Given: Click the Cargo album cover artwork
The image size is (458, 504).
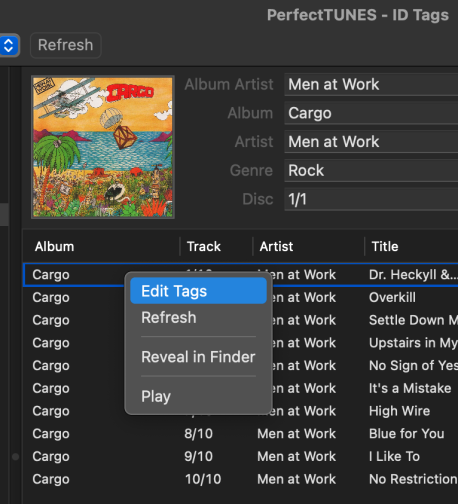Looking at the screenshot, I should pos(103,147).
